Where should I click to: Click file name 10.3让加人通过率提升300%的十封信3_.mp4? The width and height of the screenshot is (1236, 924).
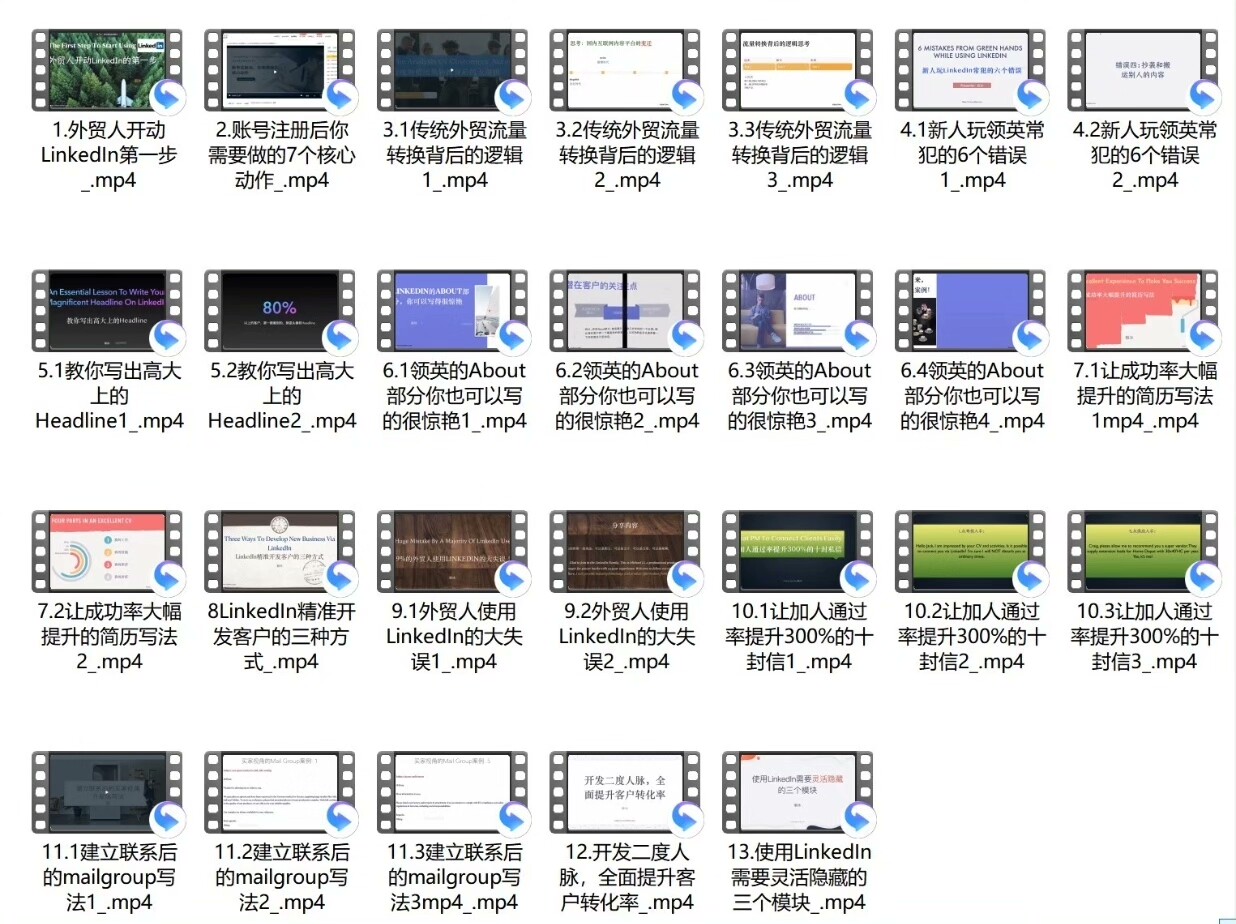tap(1144, 637)
